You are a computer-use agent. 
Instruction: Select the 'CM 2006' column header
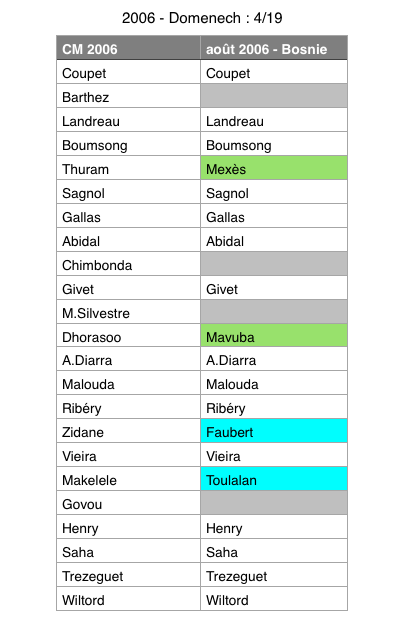pyautogui.click(x=129, y=48)
